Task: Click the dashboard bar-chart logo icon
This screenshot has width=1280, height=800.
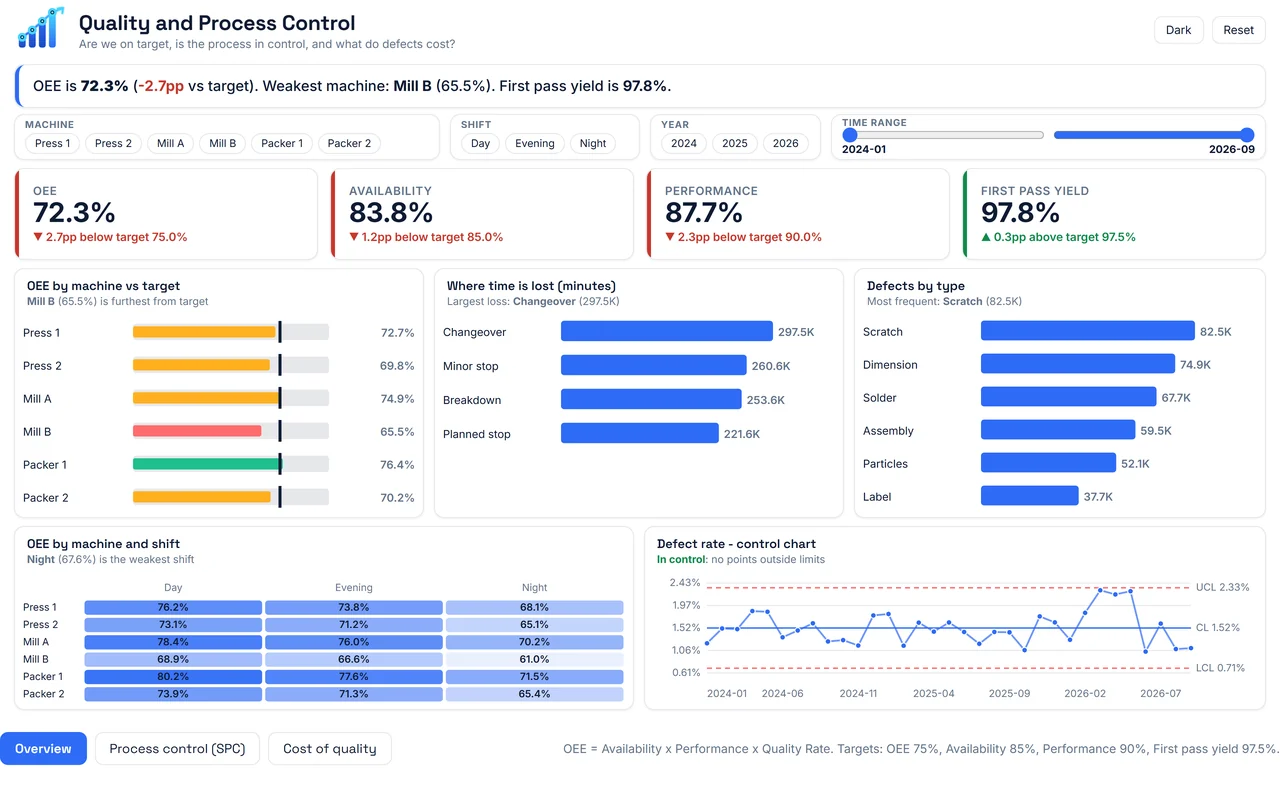Action: pos(41,28)
